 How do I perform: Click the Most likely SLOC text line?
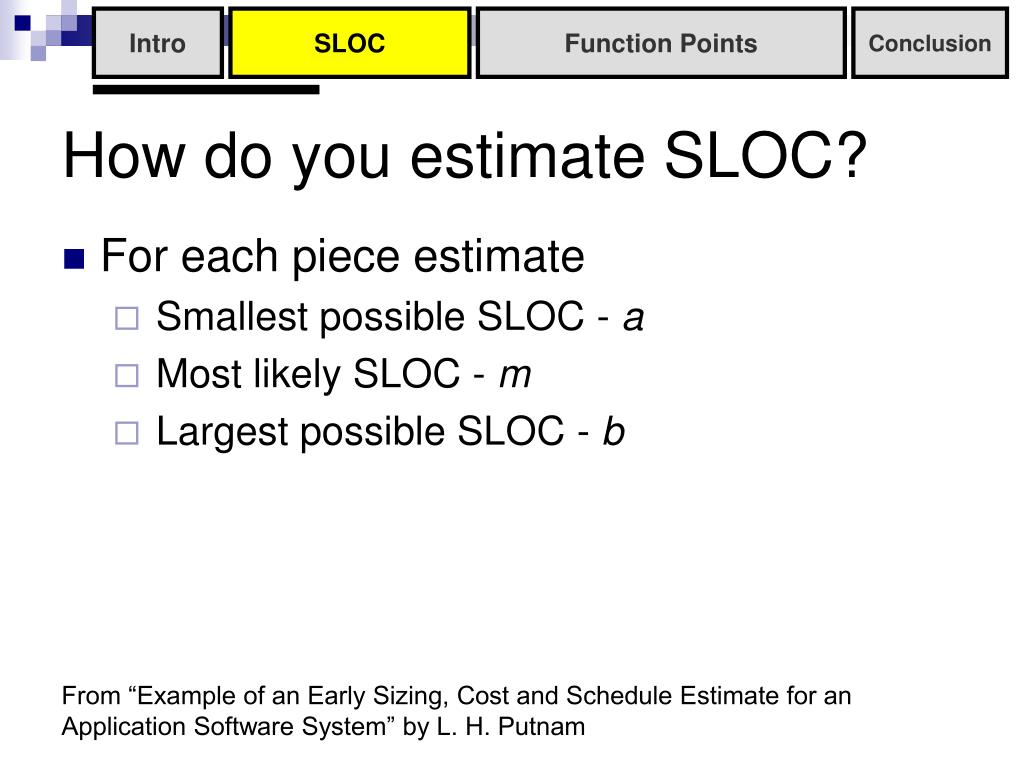click(344, 375)
